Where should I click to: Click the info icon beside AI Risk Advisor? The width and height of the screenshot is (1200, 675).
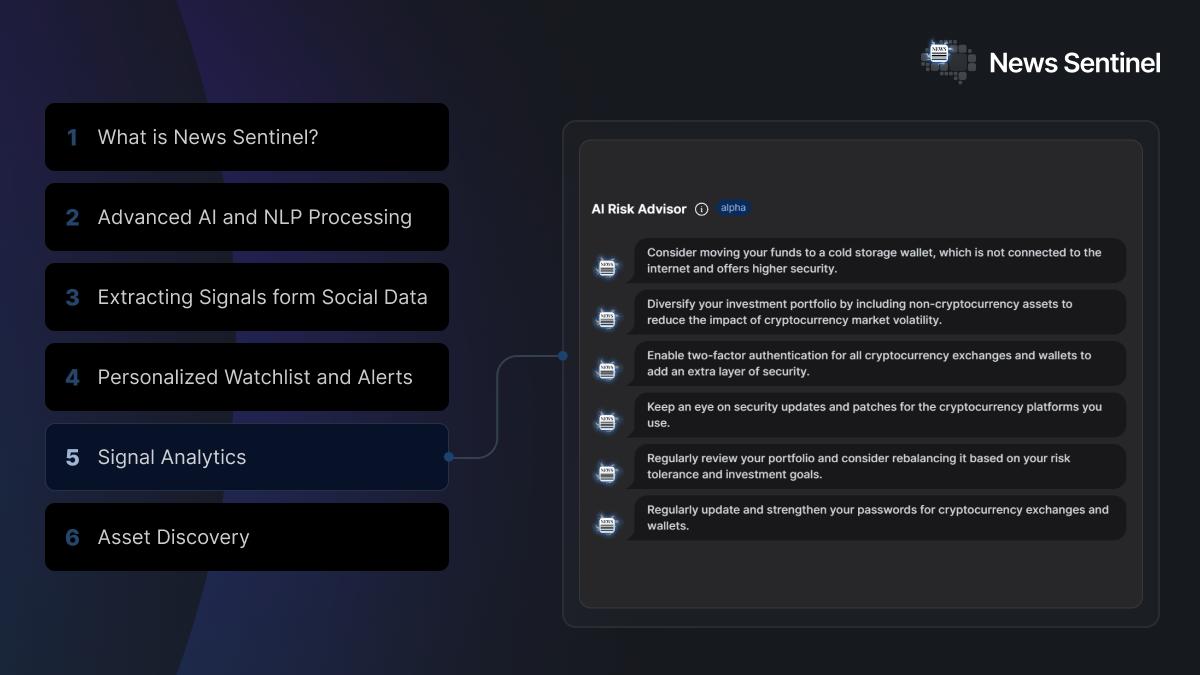(x=701, y=209)
